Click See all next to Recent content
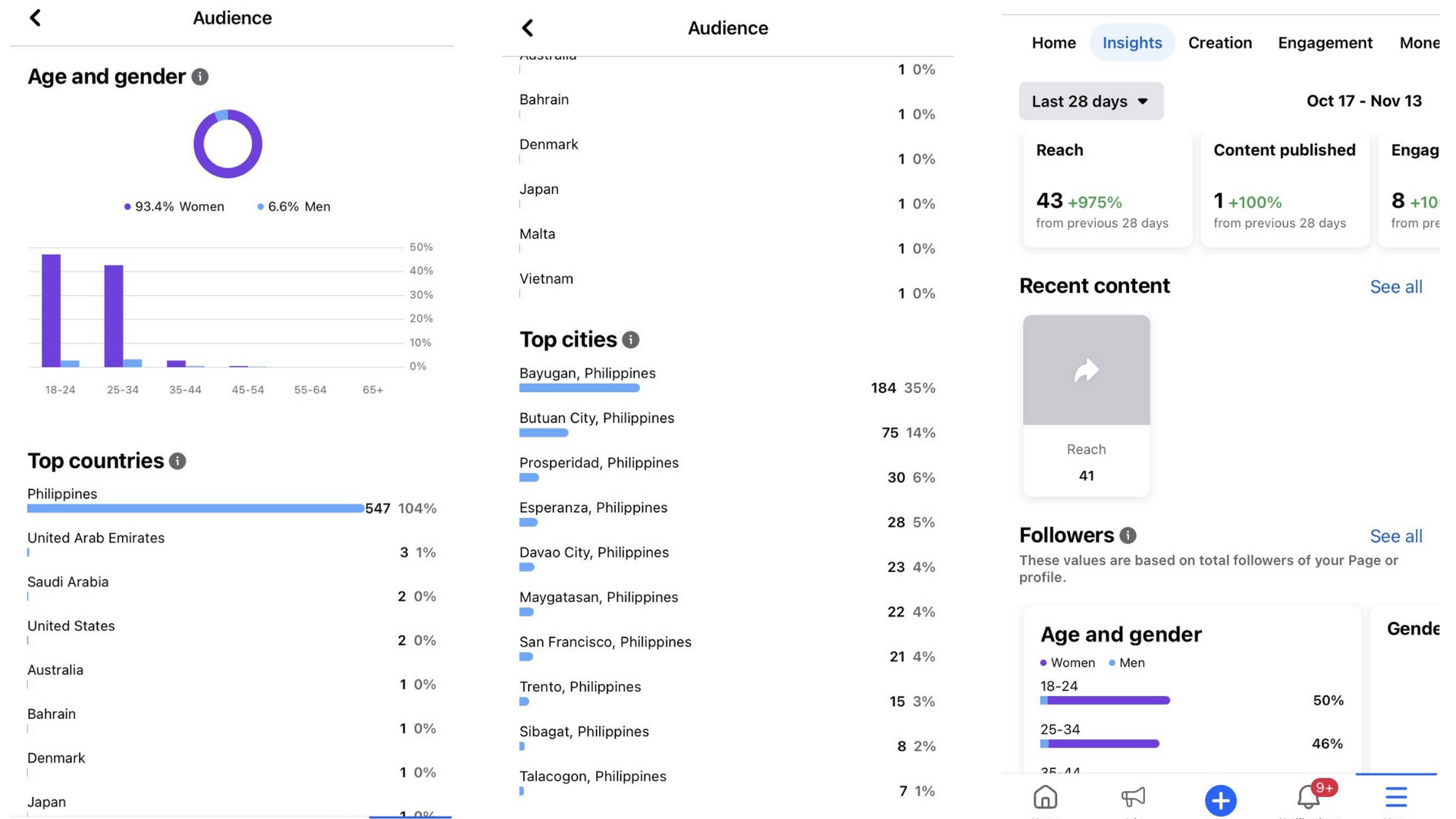The height and width of the screenshot is (819, 1456). (x=1395, y=287)
